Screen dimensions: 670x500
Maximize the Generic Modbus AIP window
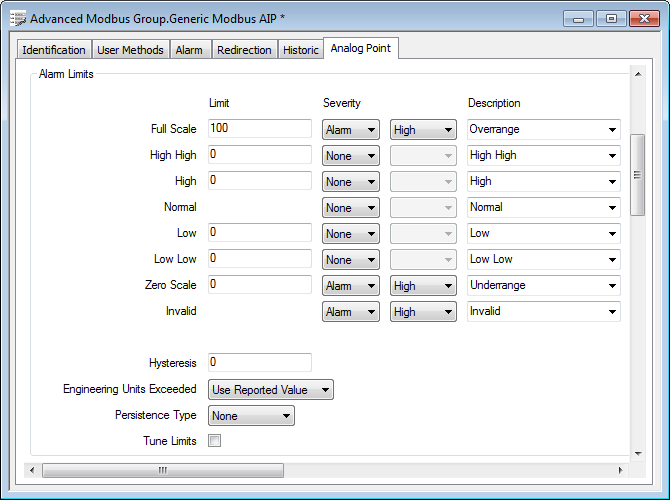click(x=611, y=19)
